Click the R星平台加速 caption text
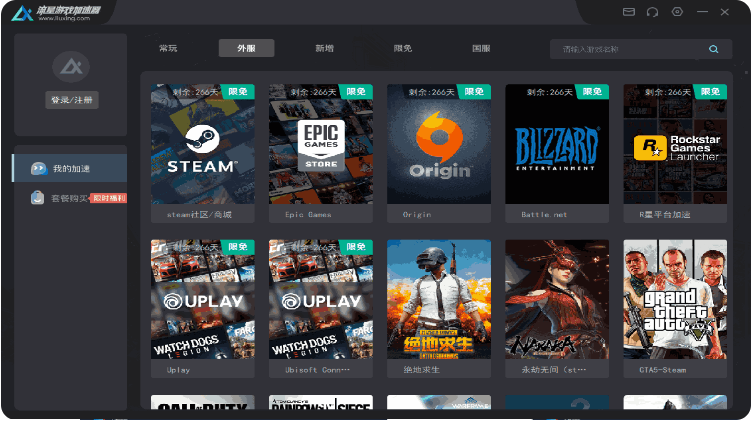This screenshot has height=421, width=752. point(664,215)
